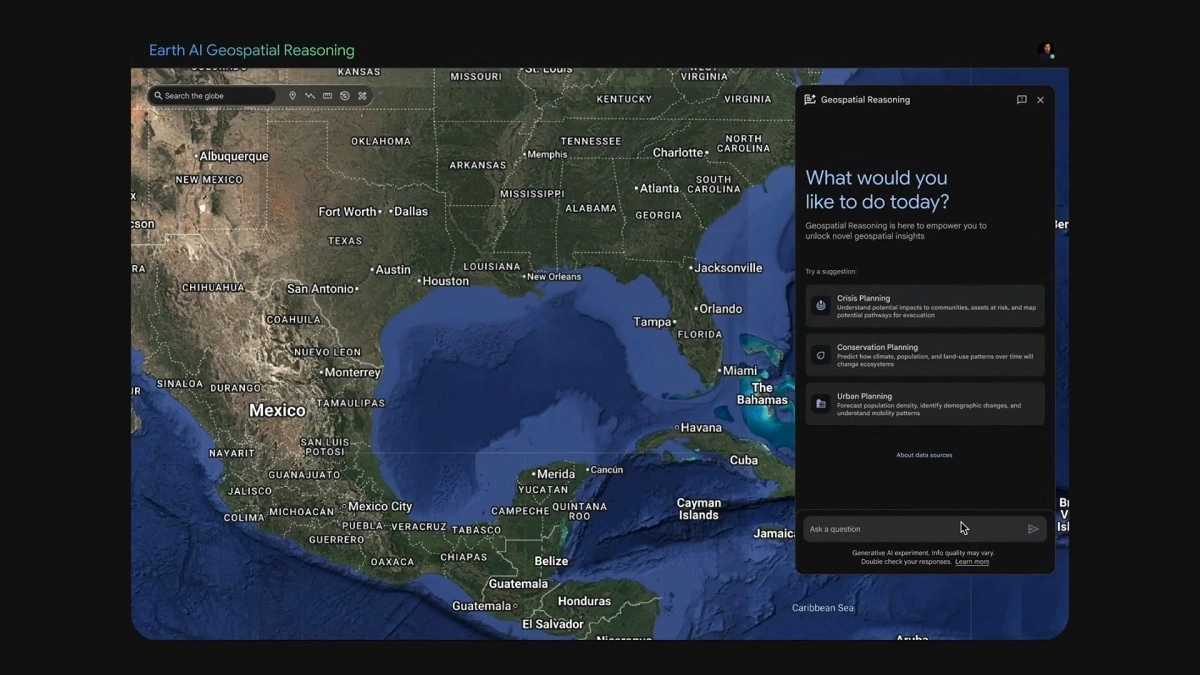This screenshot has width=1200, height=675.
Task: Click the Havana city marker on map
Action: pos(677,427)
